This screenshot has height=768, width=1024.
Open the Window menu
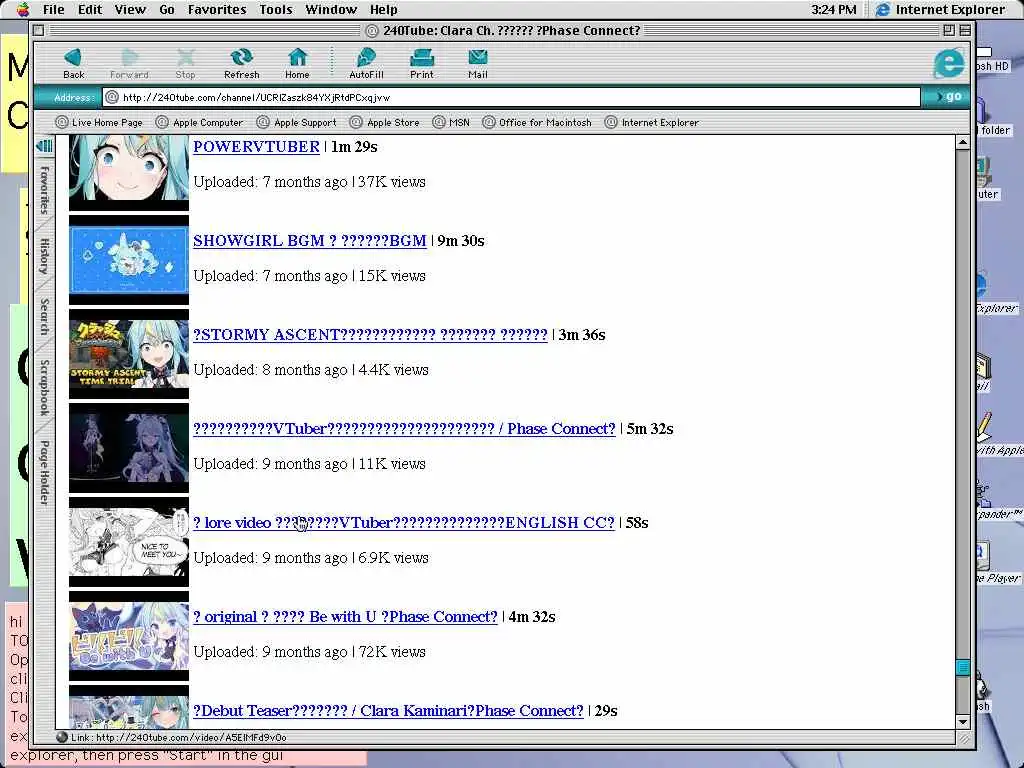[331, 9]
